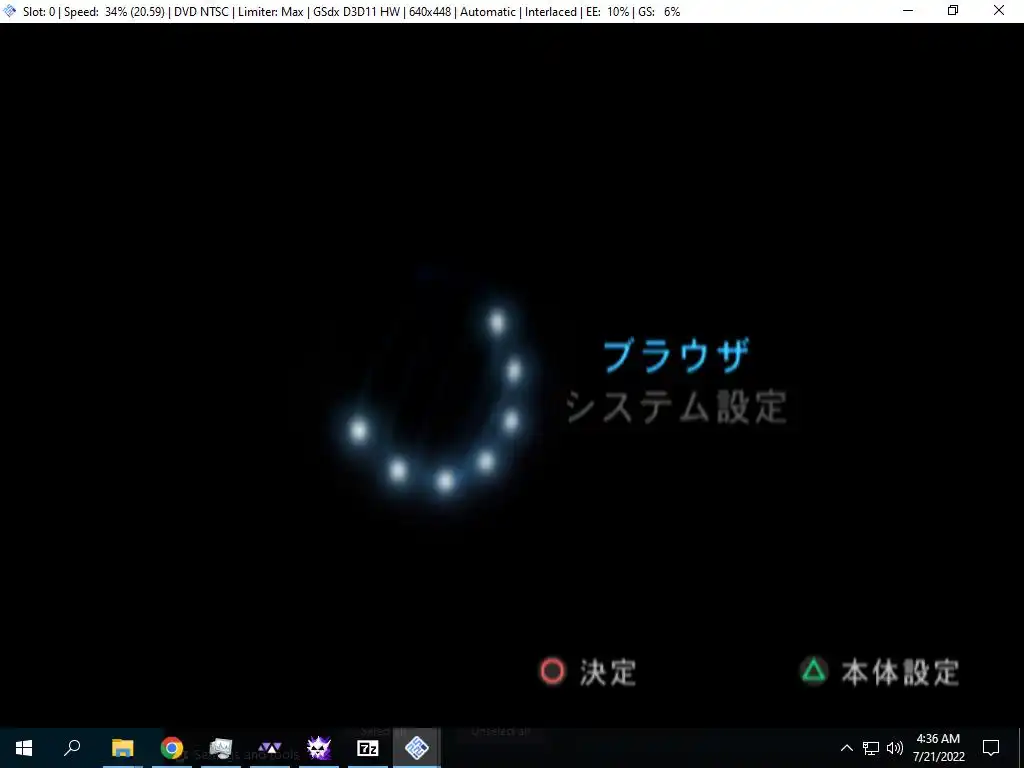Image resolution: width=1024 pixels, height=768 pixels.
Task: Open the 7-Zip taskbar icon
Action: coord(368,748)
